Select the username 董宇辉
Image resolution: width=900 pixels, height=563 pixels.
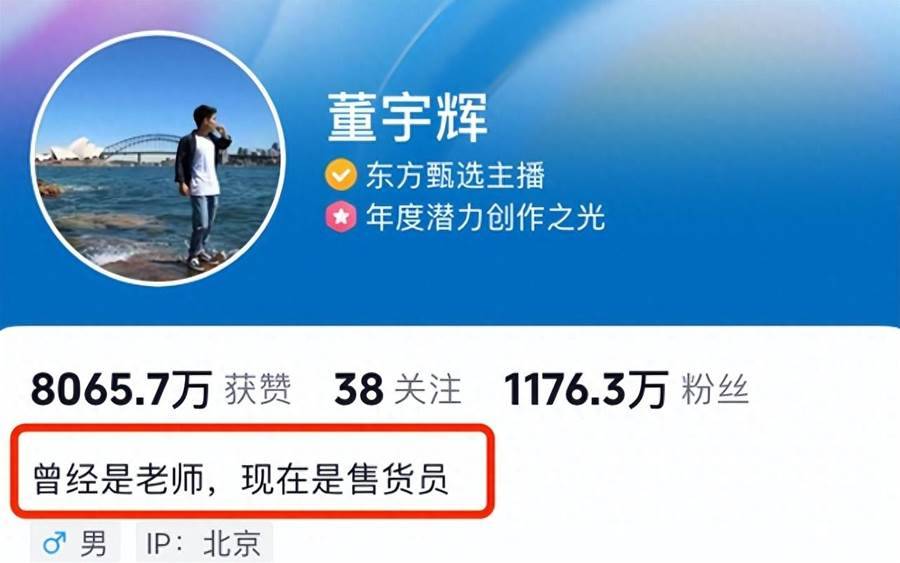click(408, 118)
